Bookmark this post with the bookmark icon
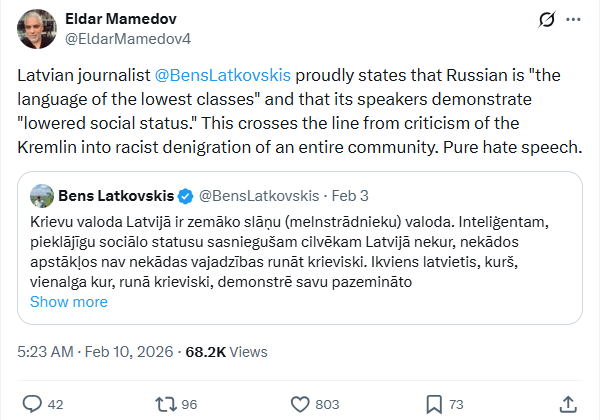Image resolution: width=602 pixels, height=420 pixels. pos(434,404)
